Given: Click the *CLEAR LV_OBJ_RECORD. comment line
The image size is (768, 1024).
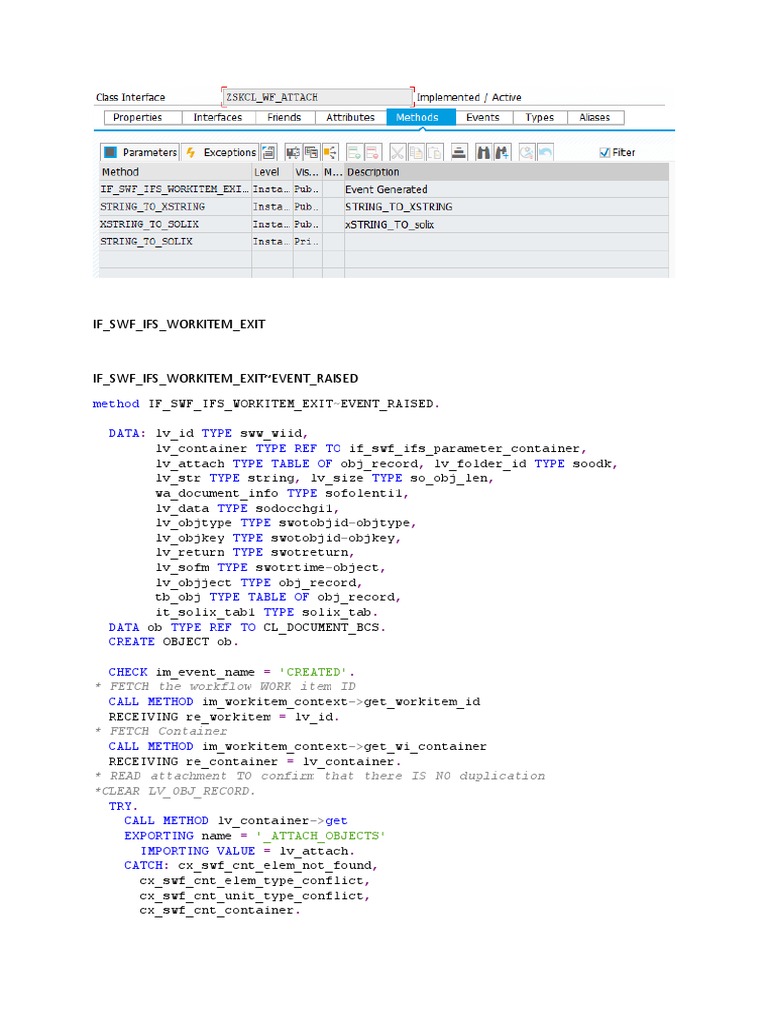Looking at the screenshot, I should (x=175, y=791).
